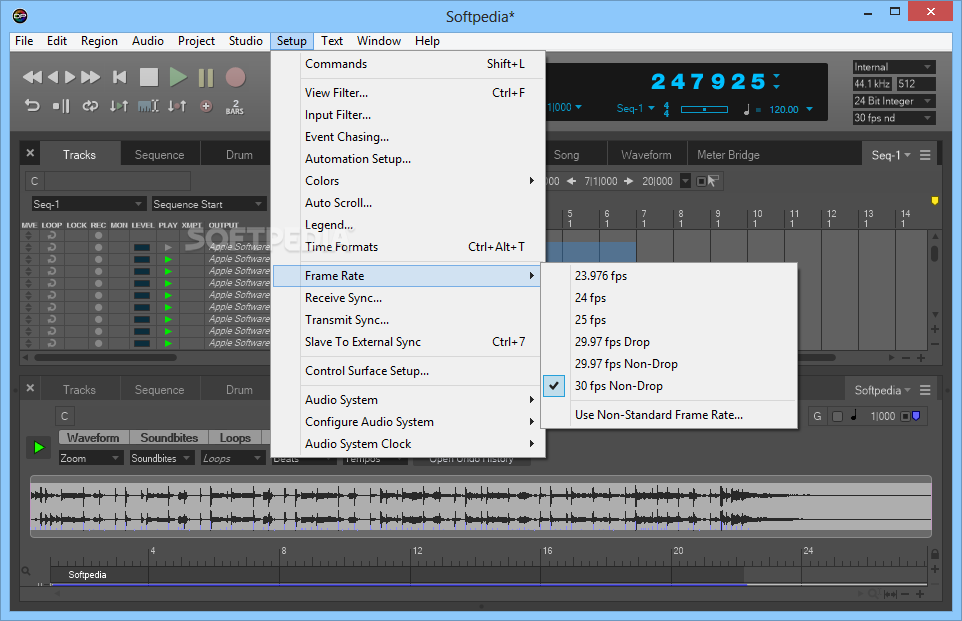This screenshot has width=962, height=621.
Task: Open the upper panel hamburger menu near Seq-1
Action: 925,155
